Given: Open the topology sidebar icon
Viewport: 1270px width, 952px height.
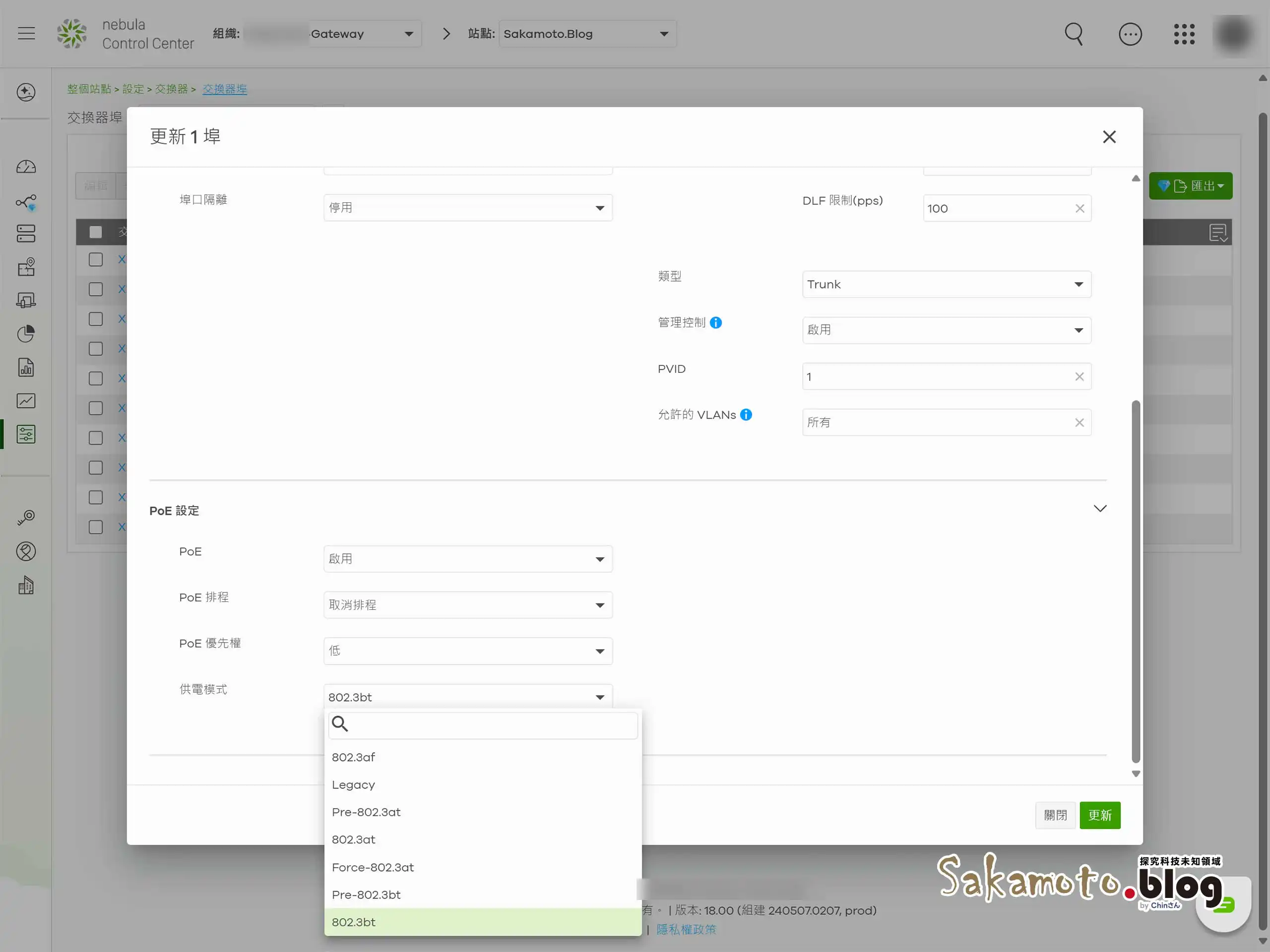Looking at the screenshot, I should pos(26,202).
